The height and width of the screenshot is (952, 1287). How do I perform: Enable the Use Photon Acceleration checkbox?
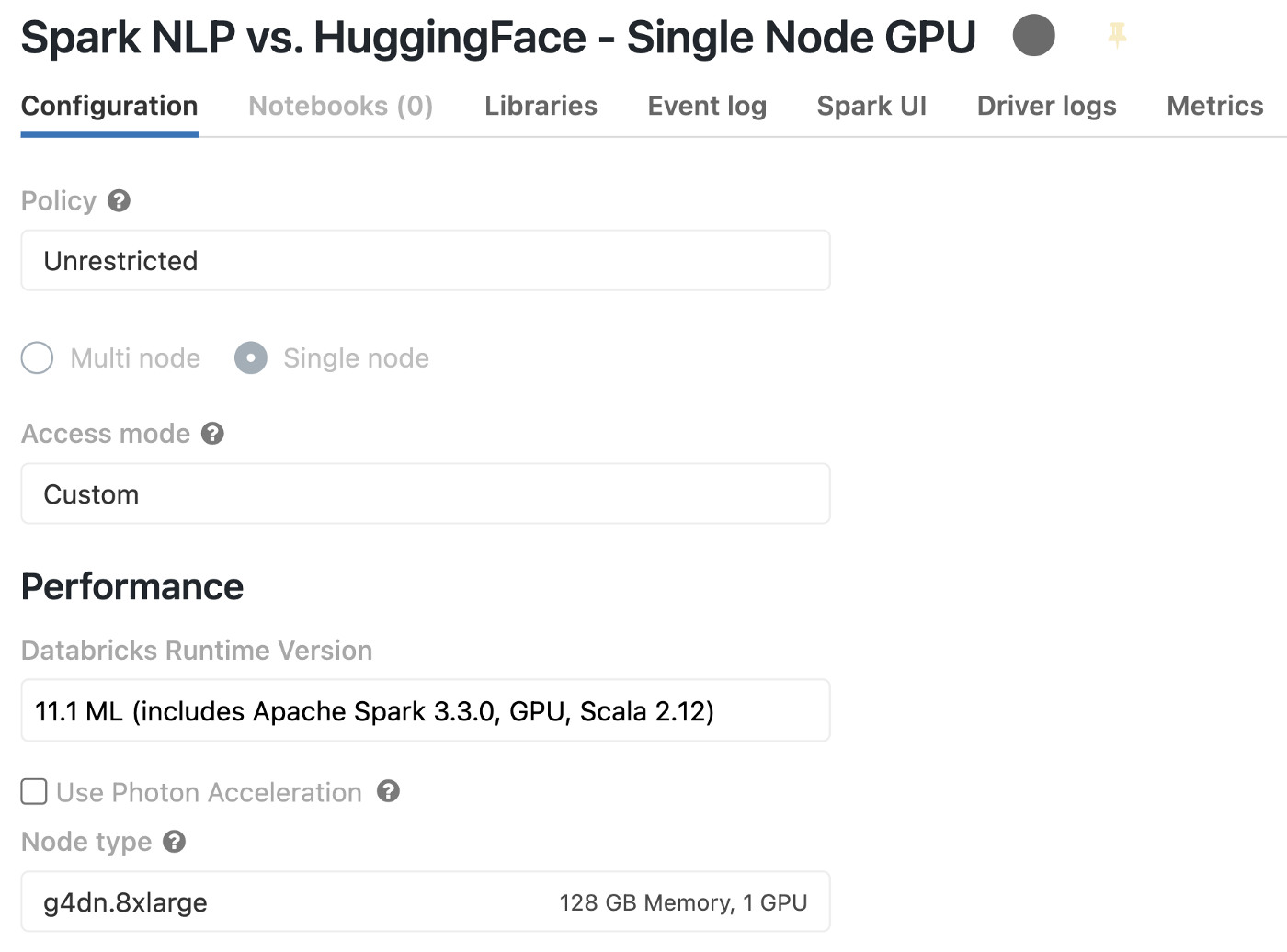coord(34,791)
